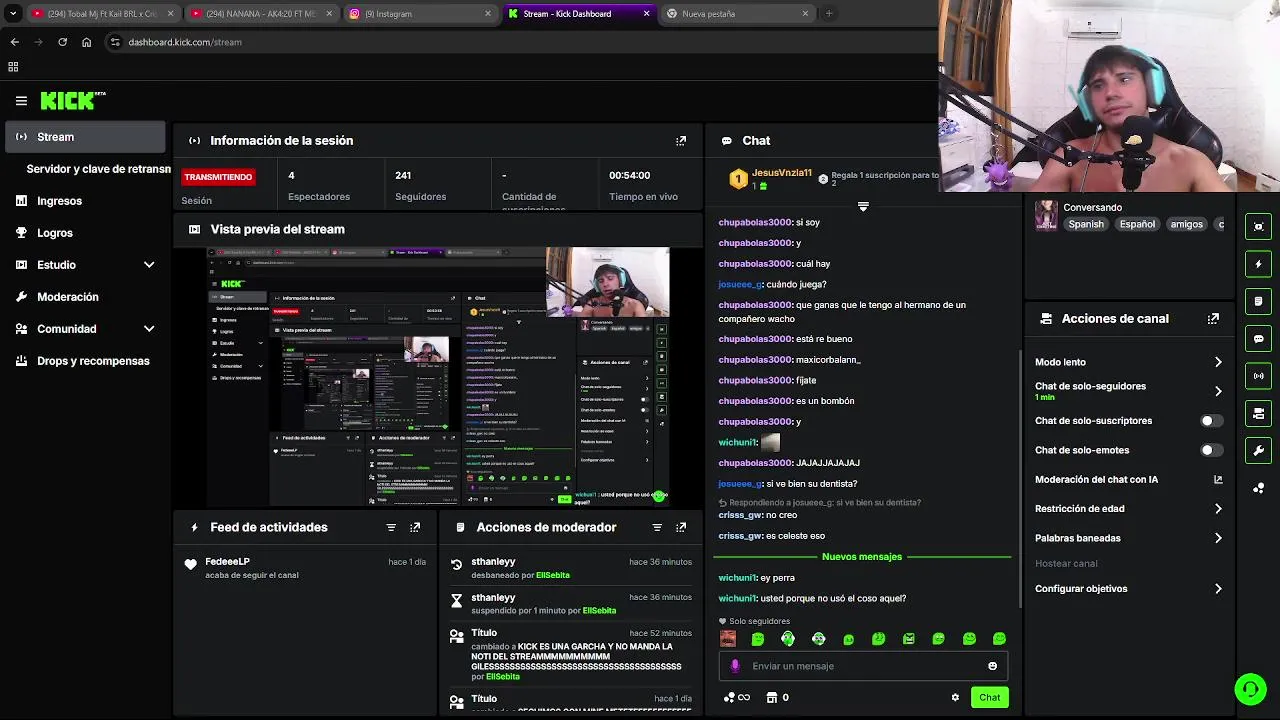Pop out the Feed de actividades panel

(415, 527)
